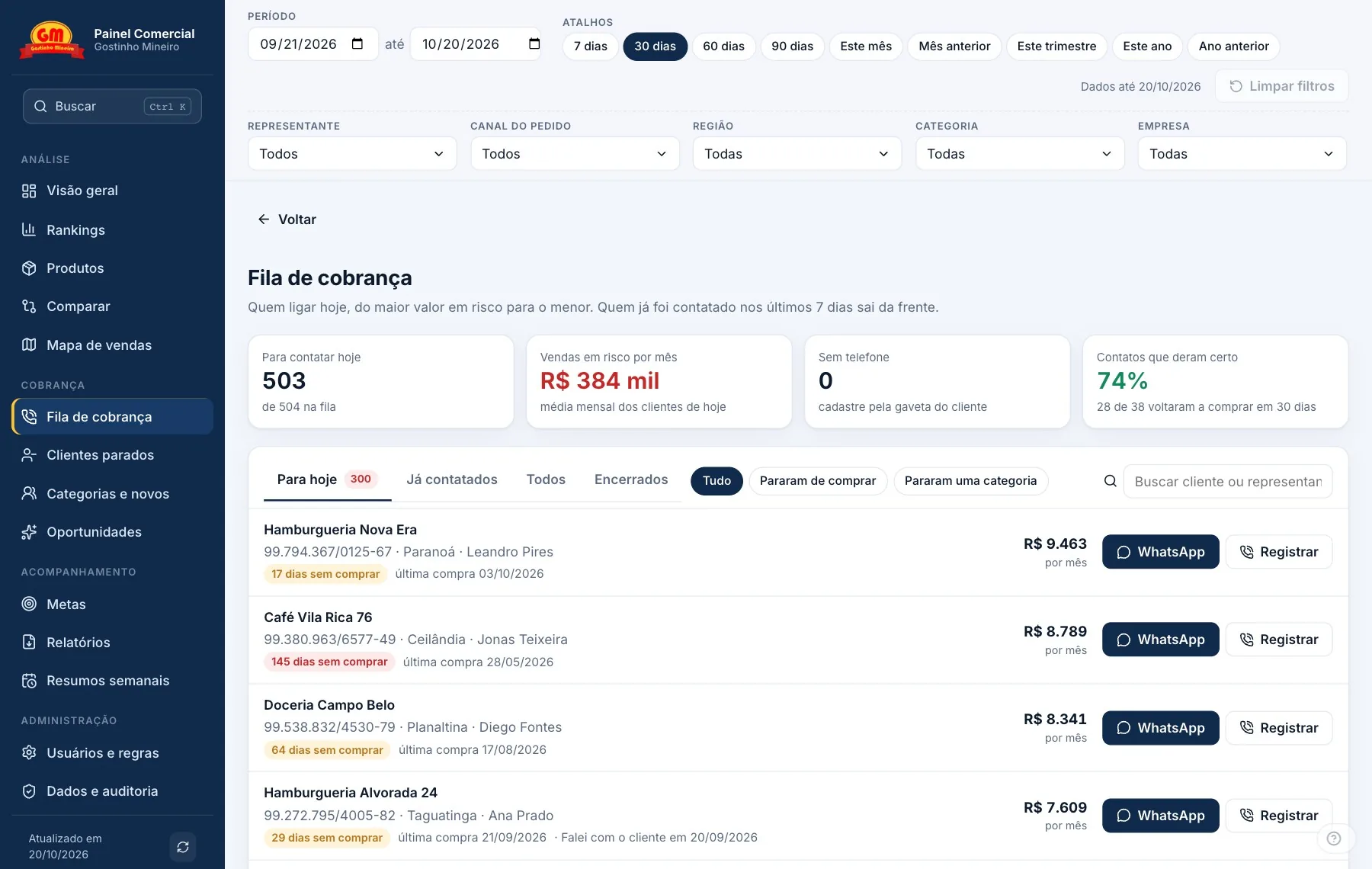1372x869 pixels.
Task: Open Usuários e regras settings
Action: (x=112, y=753)
